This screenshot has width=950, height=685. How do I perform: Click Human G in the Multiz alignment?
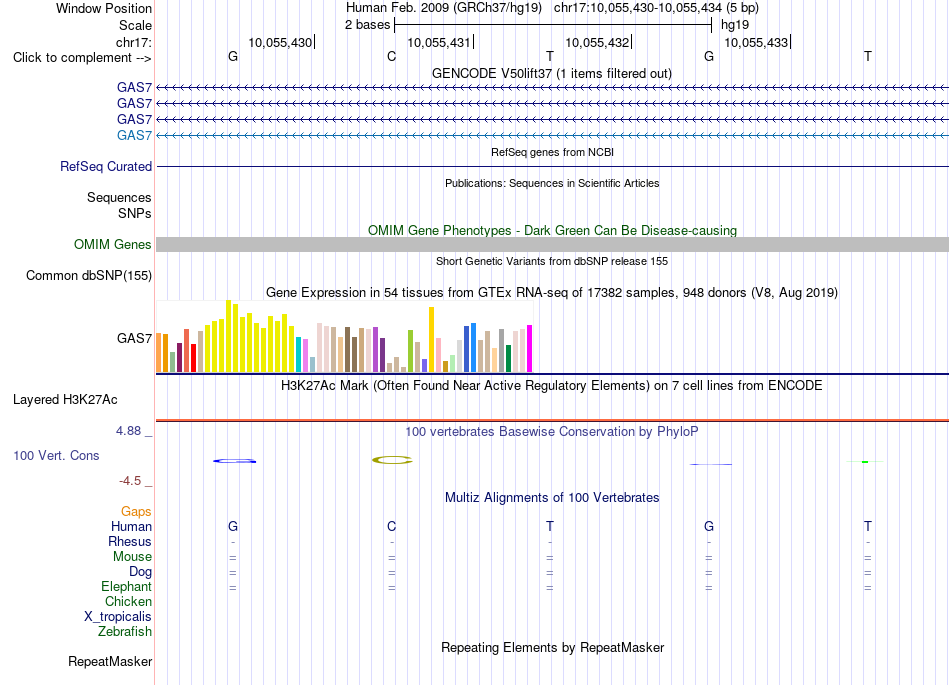pos(233,527)
